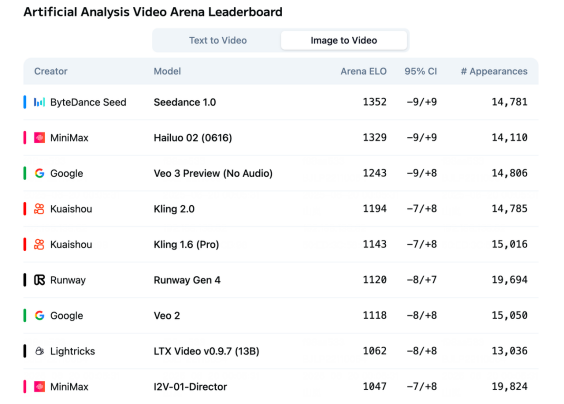Sort by the Arena ELO column header

(364, 71)
